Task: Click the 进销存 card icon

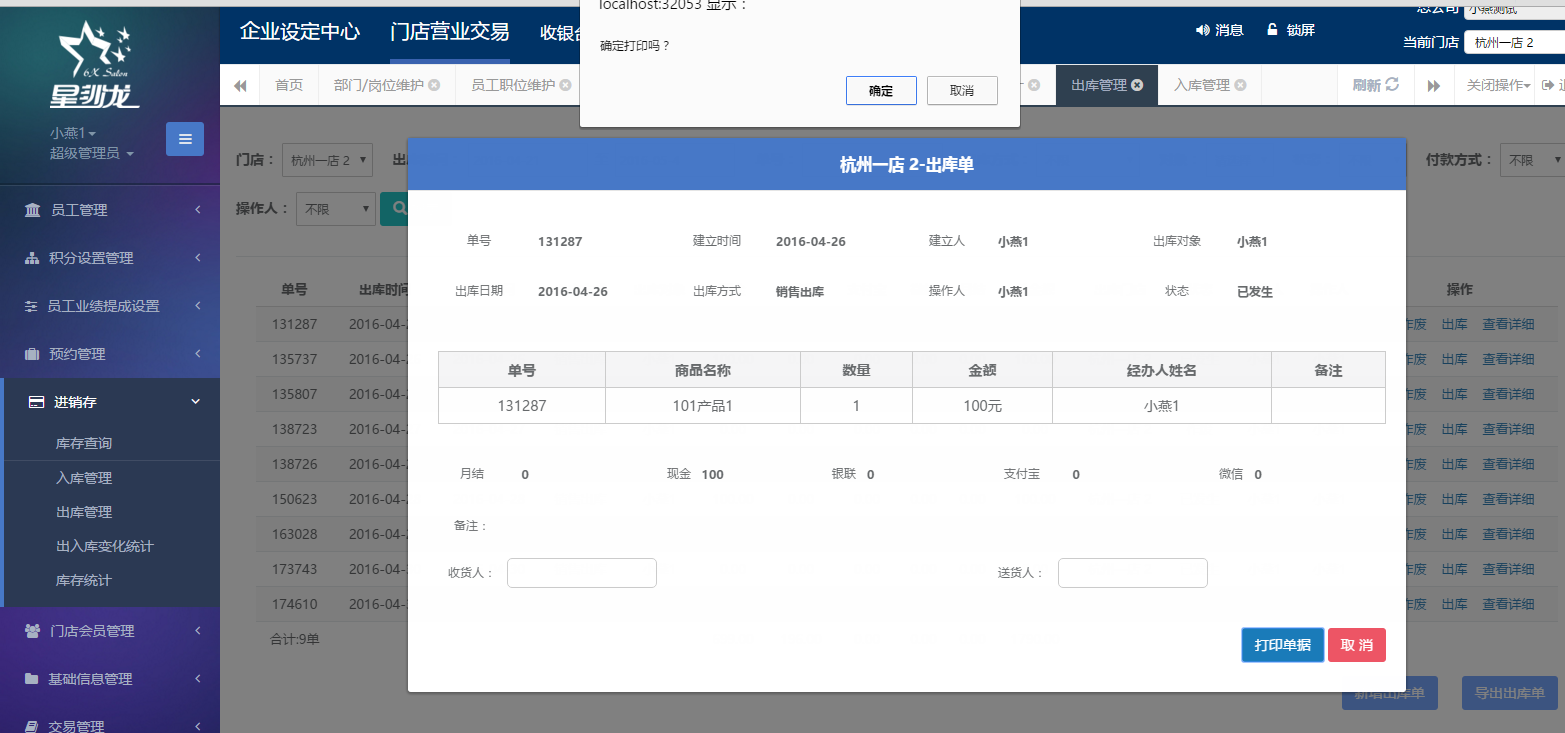Action: click(36, 402)
